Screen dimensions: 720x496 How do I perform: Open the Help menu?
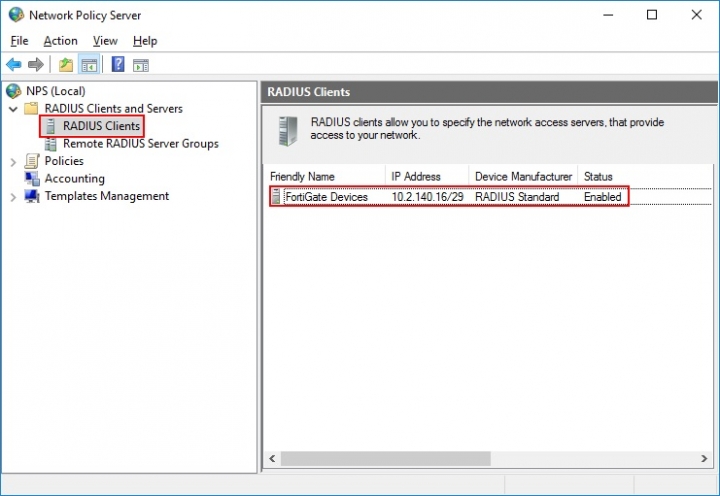tap(145, 41)
